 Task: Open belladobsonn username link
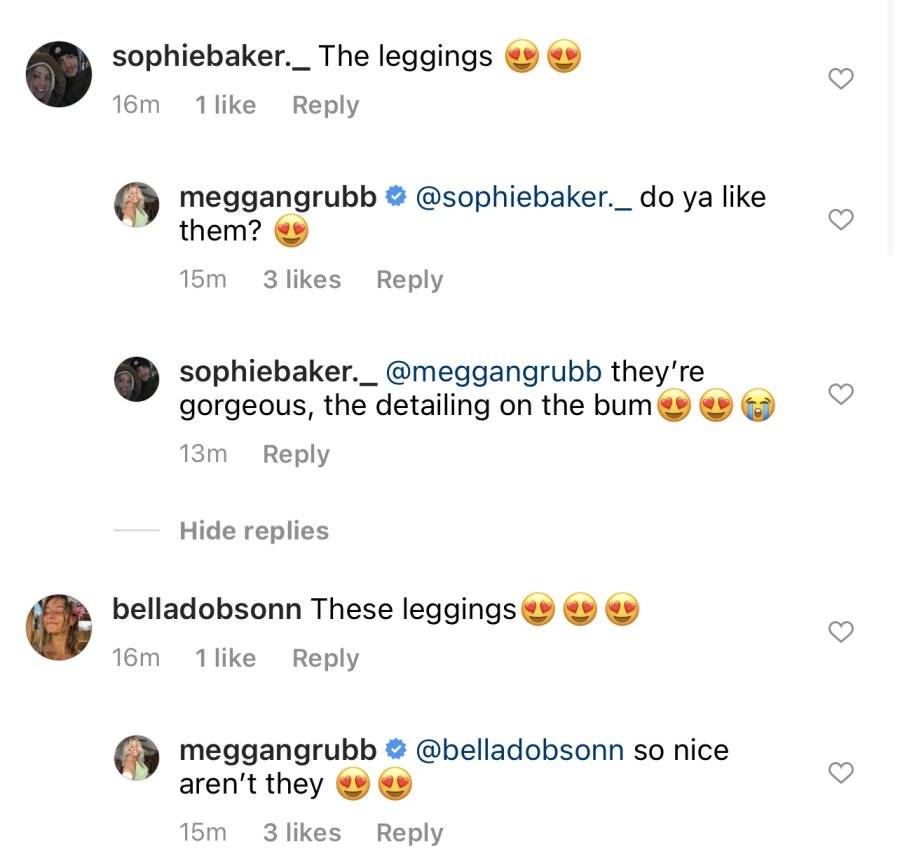pos(207,609)
